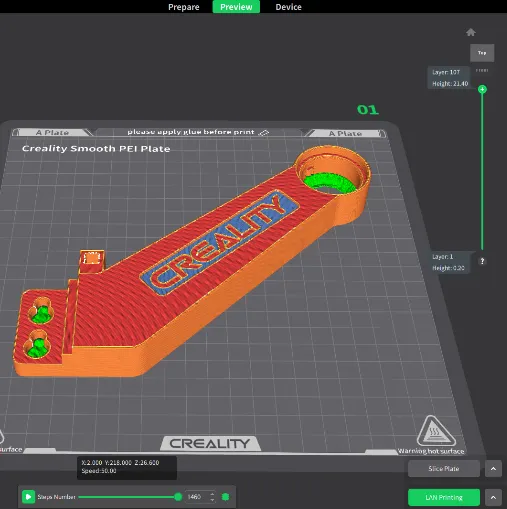Increase the steps number with up arrow
This screenshot has height=509, width=507.
pos(212,494)
